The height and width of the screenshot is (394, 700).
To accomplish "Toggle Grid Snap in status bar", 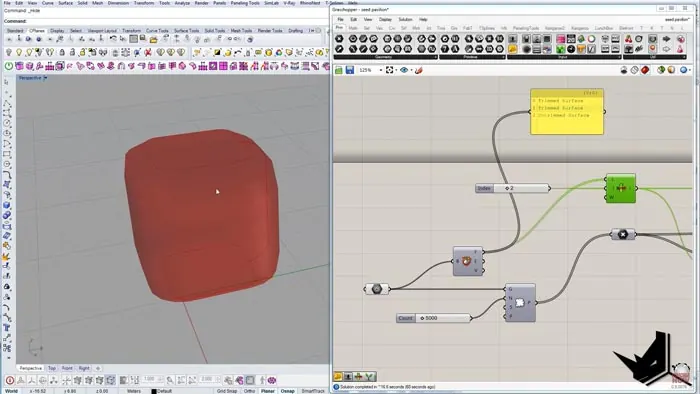I will 227,391.
